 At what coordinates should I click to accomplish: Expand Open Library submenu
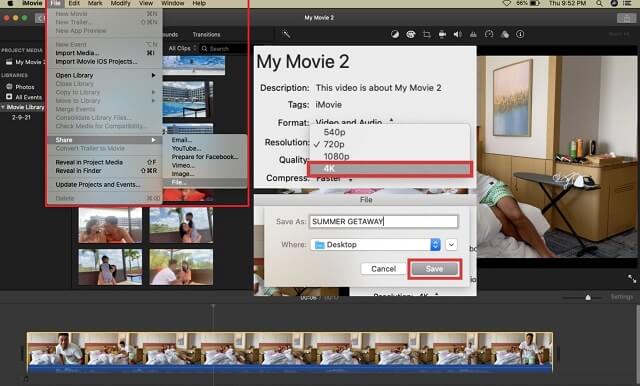pyautogui.click(x=105, y=75)
